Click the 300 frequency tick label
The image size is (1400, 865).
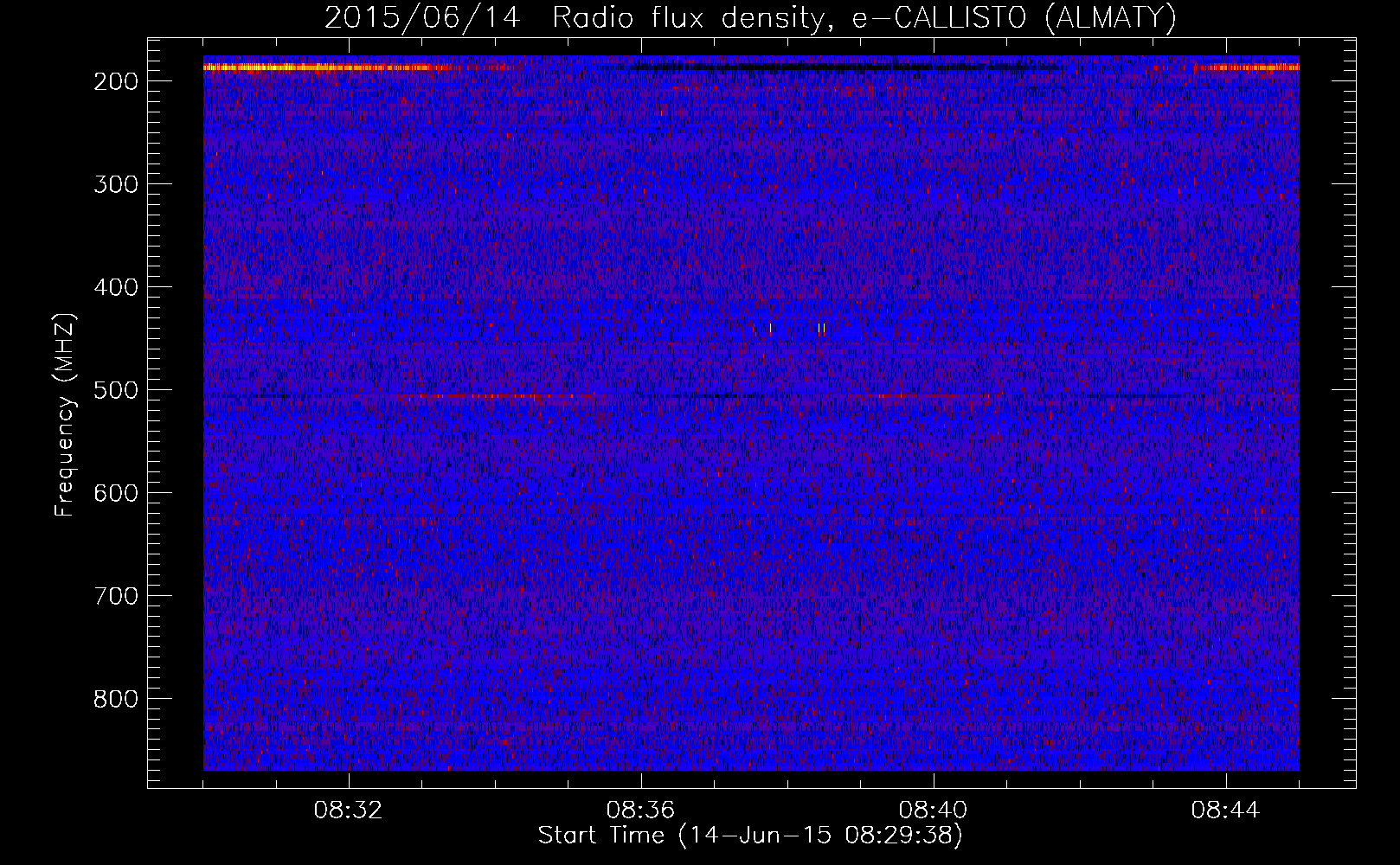[116, 184]
